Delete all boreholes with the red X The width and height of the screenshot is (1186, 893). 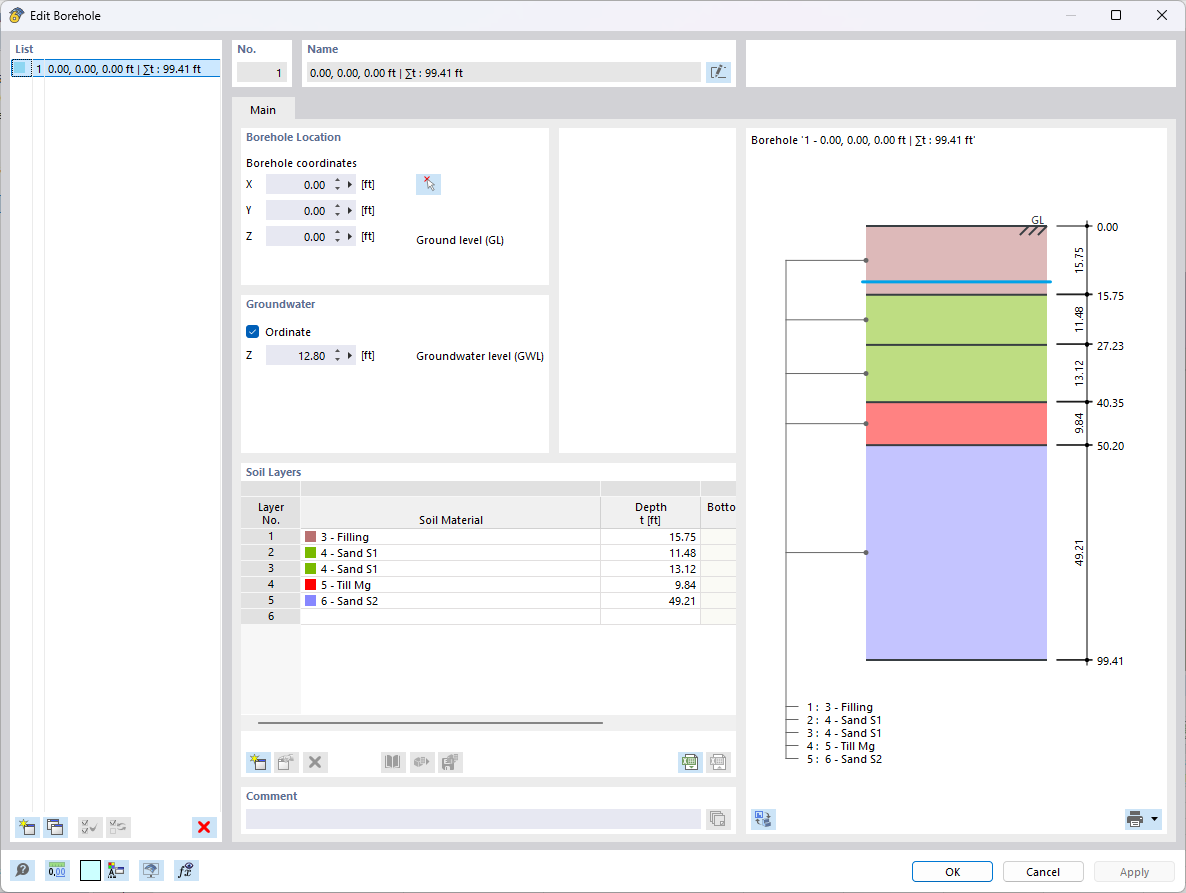(x=204, y=827)
